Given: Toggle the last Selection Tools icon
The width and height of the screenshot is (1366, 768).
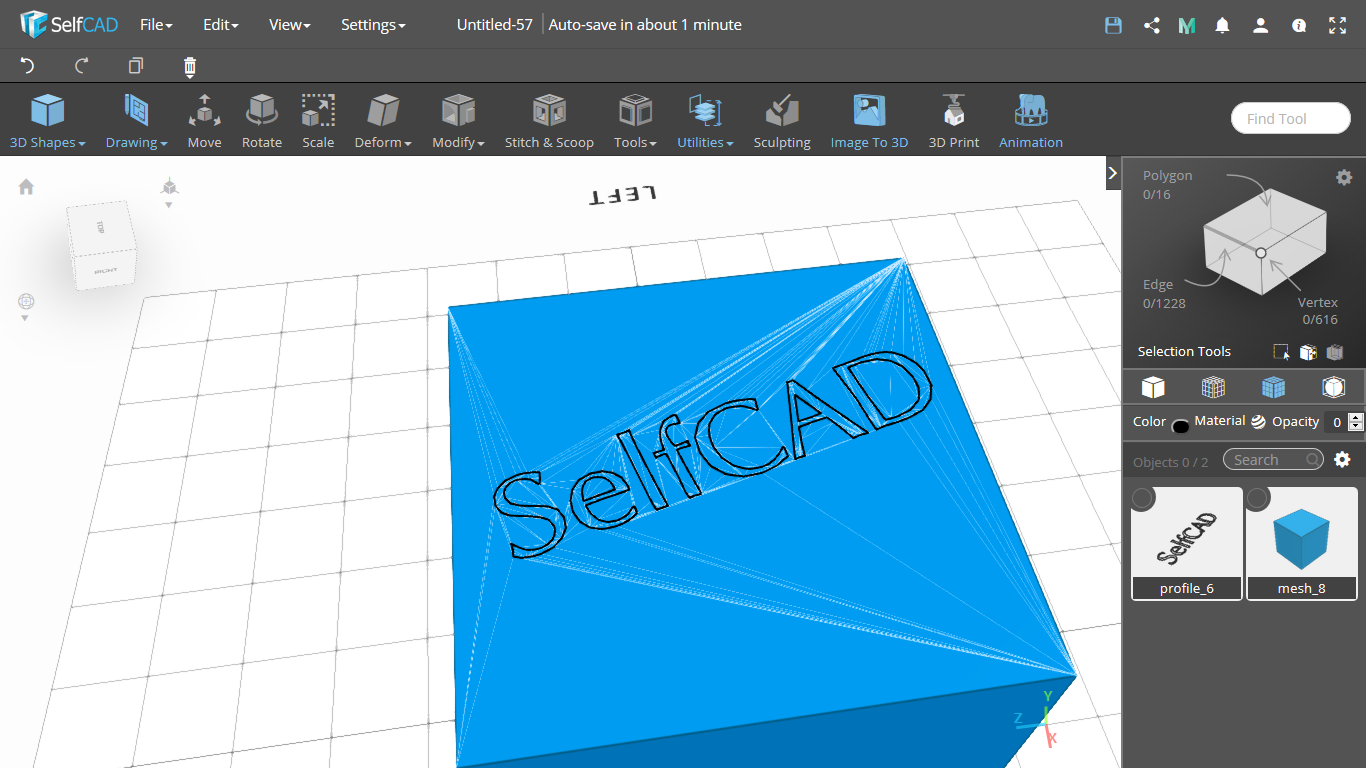Looking at the screenshot, I should [x=1334, y=352].
